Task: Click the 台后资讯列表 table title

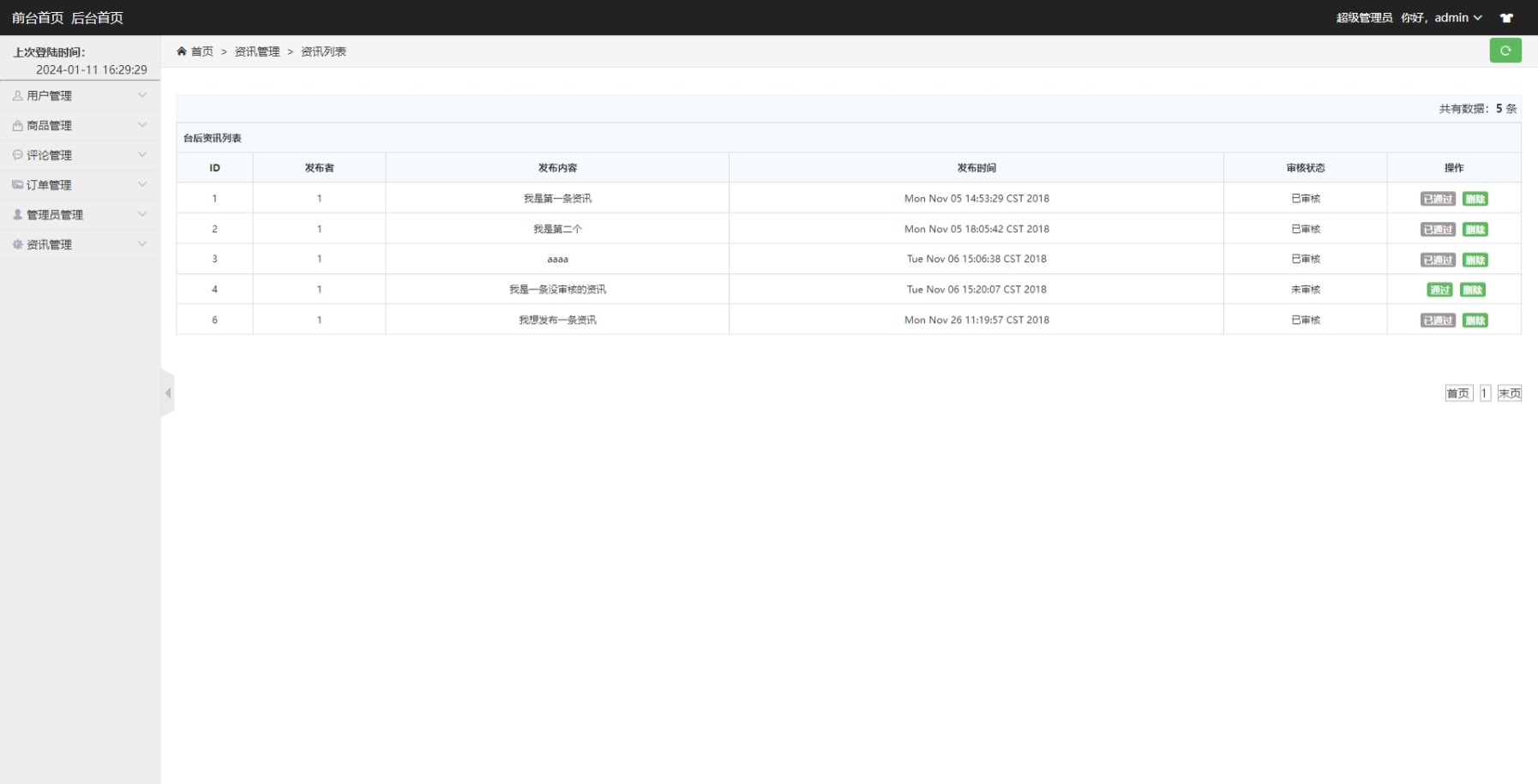Action: pos(213,138)
